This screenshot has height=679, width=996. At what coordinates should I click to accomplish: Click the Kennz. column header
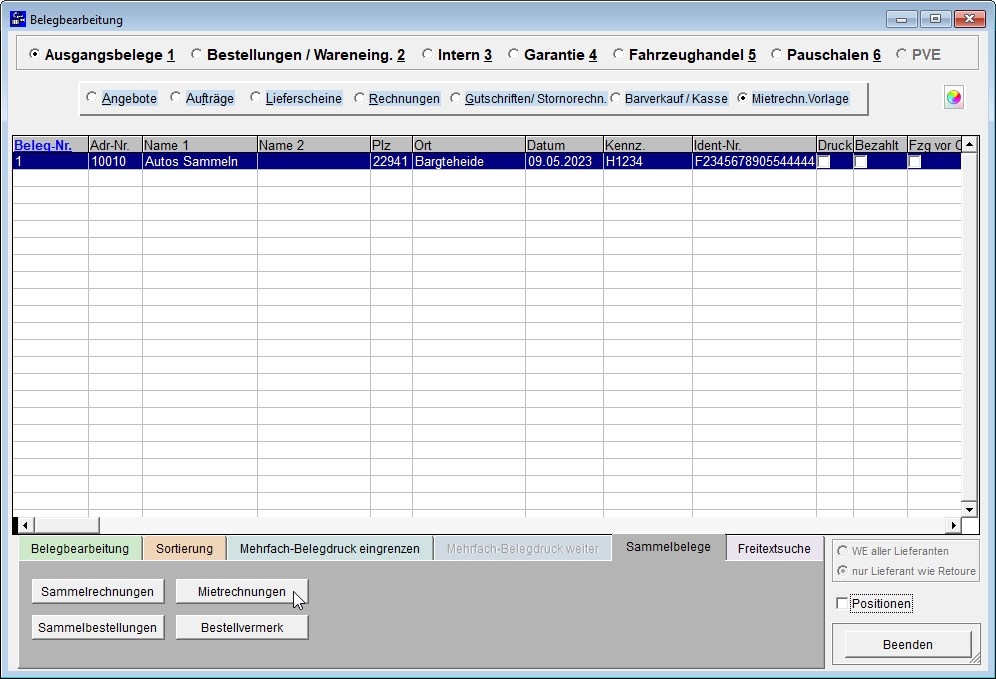click(647, 145)
